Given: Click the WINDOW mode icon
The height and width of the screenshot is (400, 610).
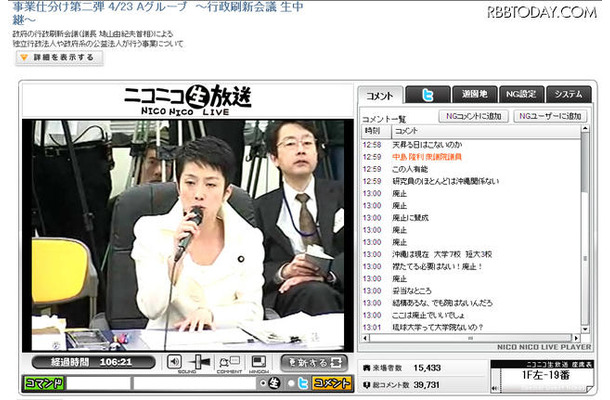Looking at the screenshot, I should pyautogui.click(x=259, y=362).
